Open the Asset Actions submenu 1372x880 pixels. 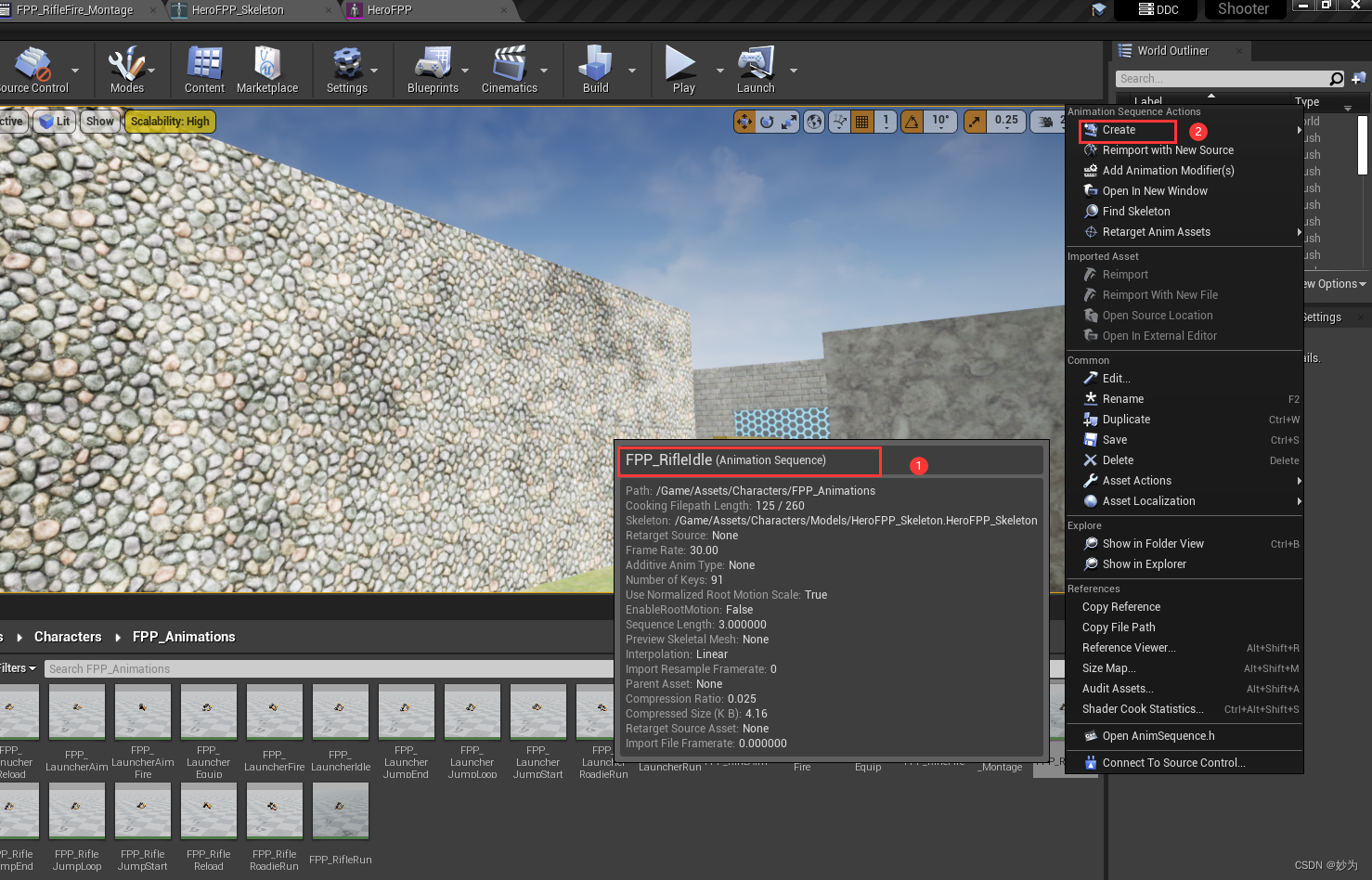[1184, 481]
